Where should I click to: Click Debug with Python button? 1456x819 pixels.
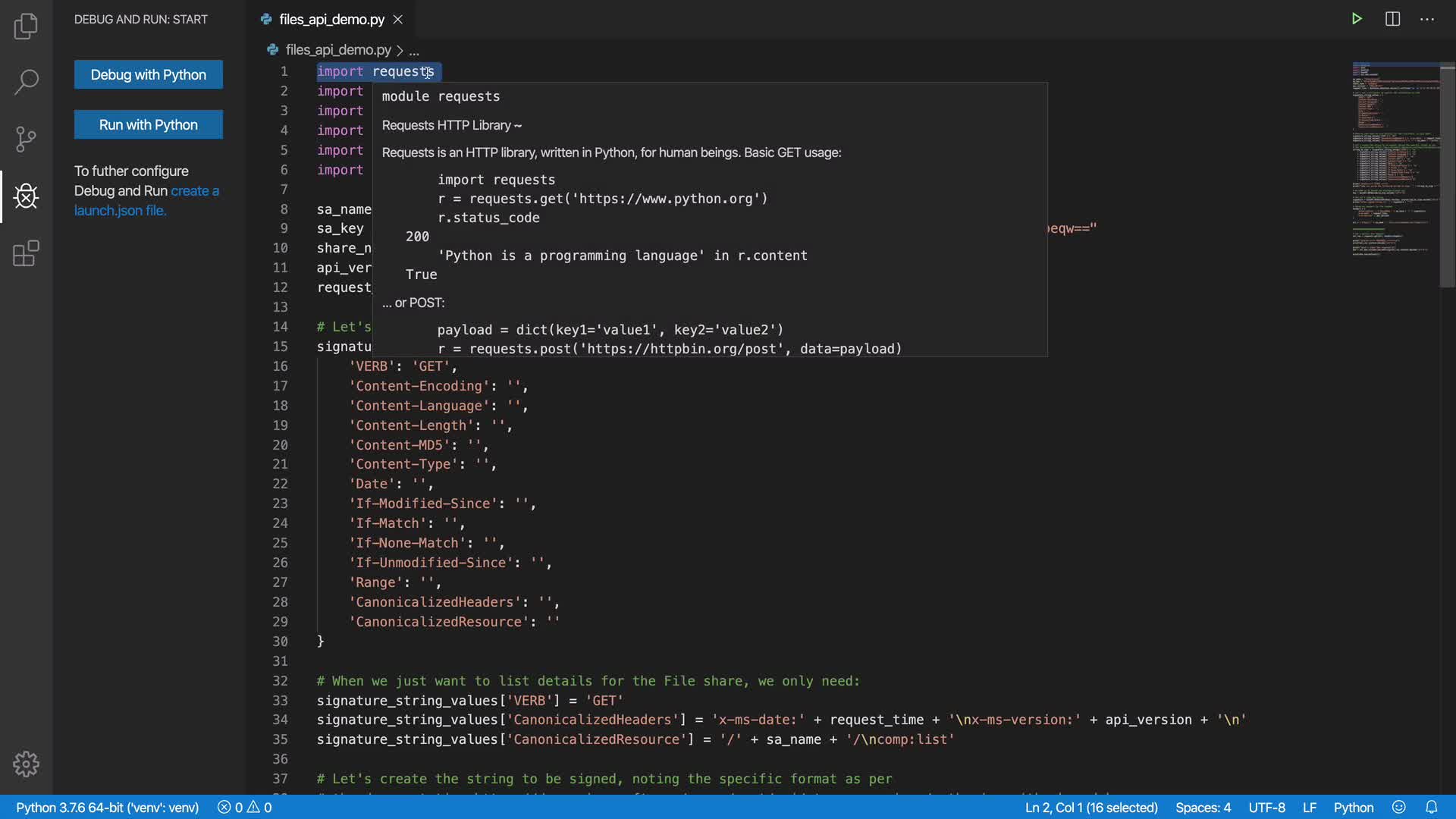click(x=149, y=74)
